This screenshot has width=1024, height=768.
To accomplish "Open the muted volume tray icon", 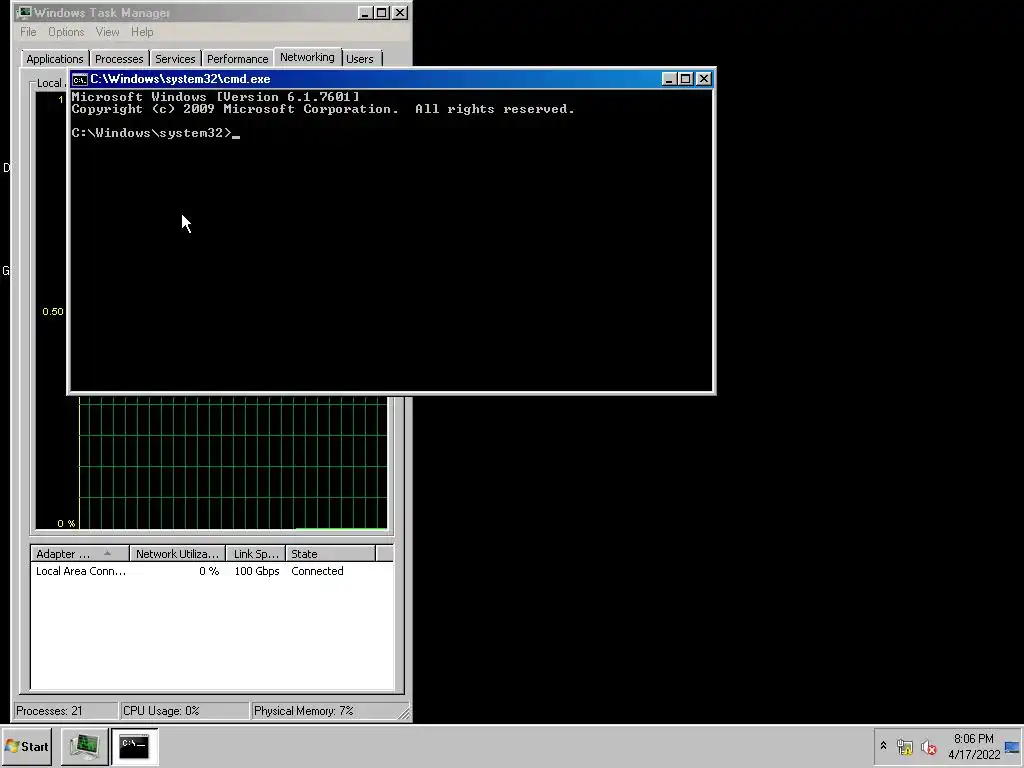I will 928,746.
